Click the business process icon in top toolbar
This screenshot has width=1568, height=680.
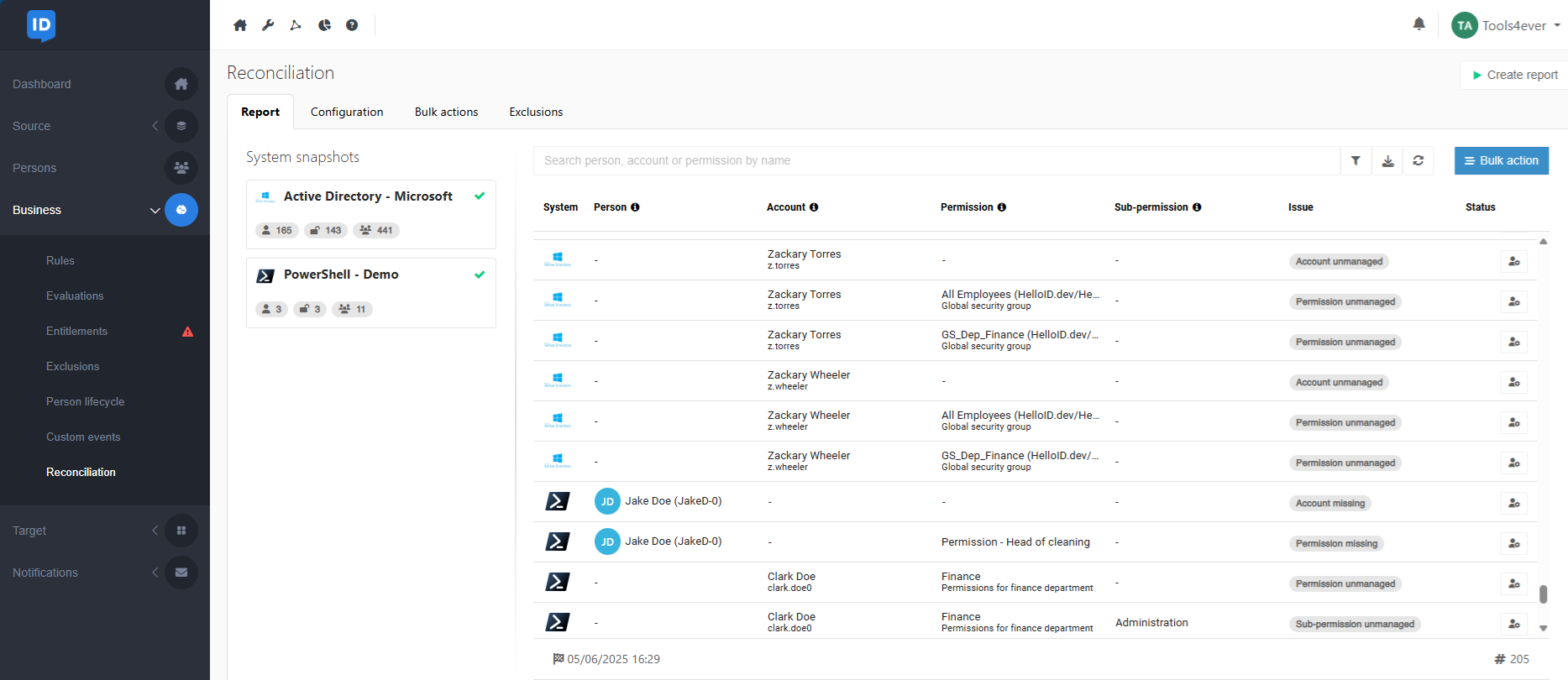pyautogui.click(x=296, y=25)
